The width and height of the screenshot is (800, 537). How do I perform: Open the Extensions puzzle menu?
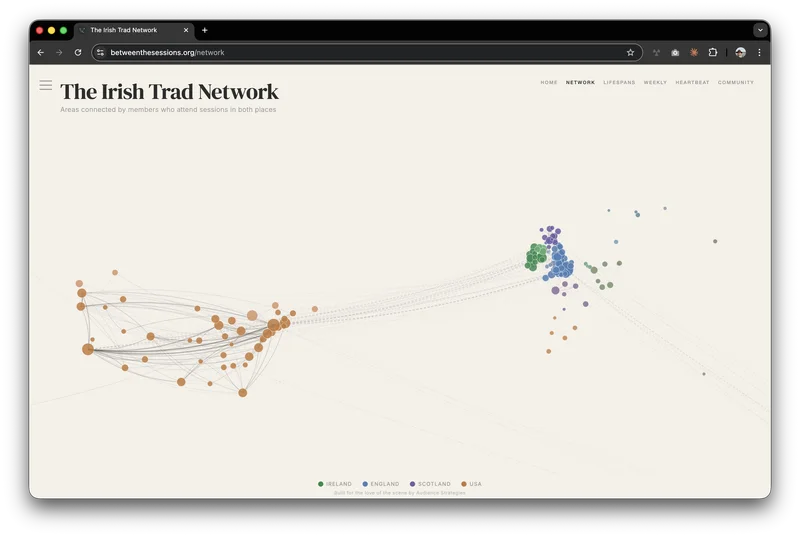713,53
